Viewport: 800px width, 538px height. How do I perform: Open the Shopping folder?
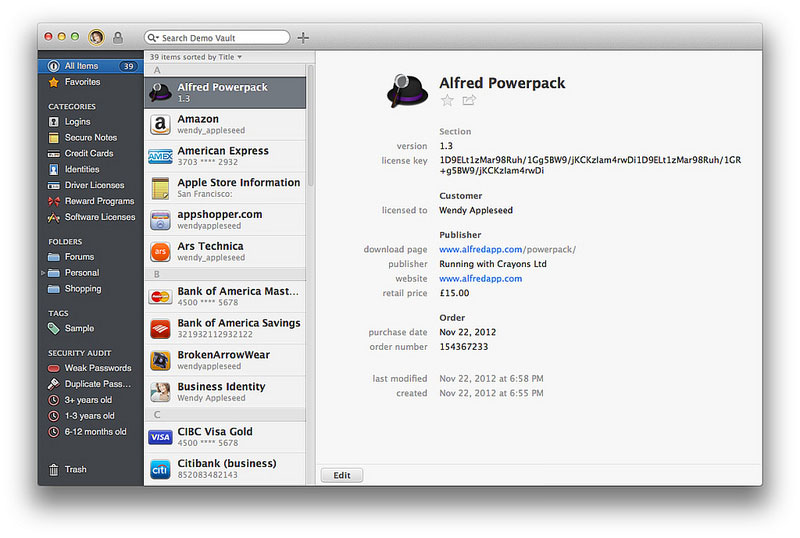(83, 288)
